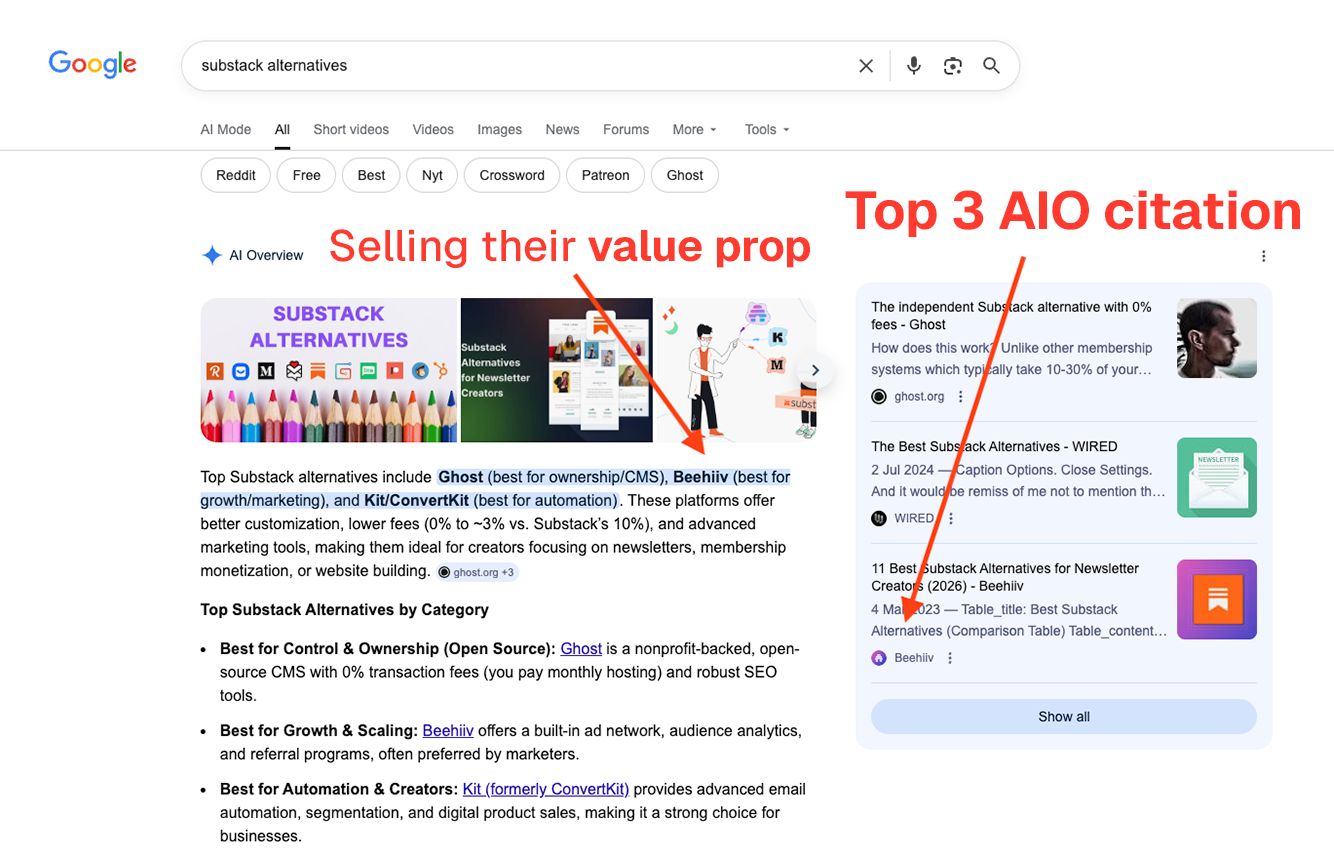1334x857 pixels.
Task: Click the WIRED favicon in the sources panel
Action: (879, 519)
